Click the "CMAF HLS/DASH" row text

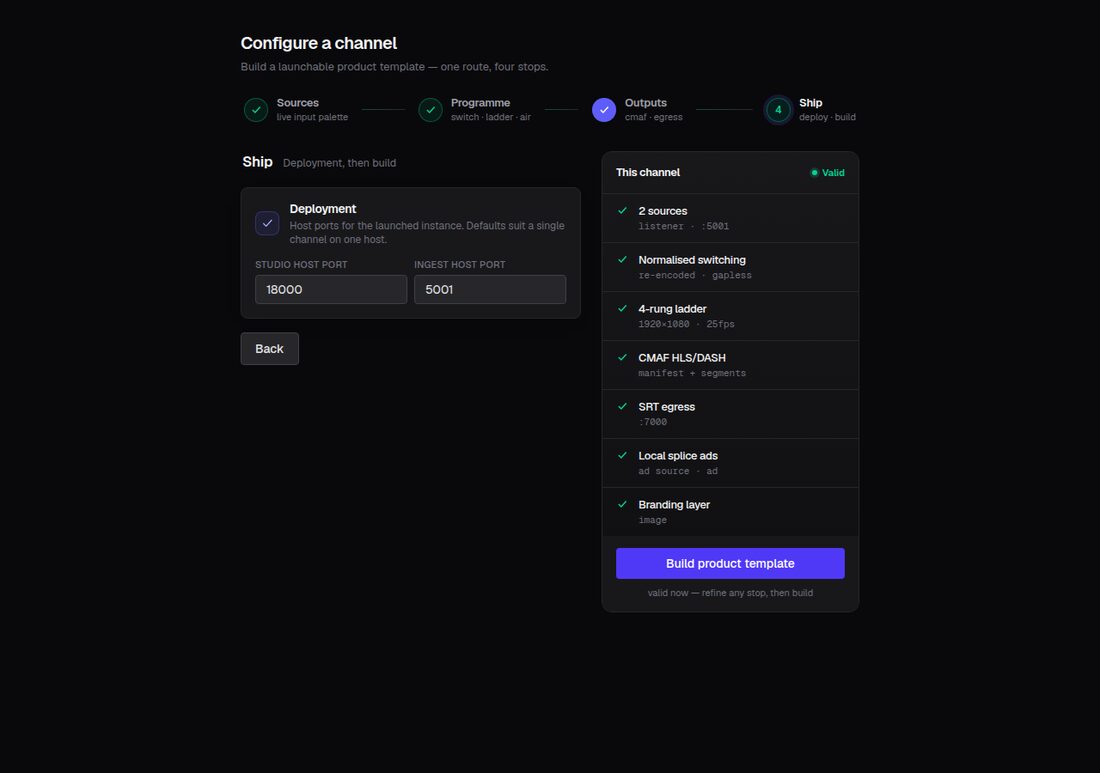pos(682,358)
